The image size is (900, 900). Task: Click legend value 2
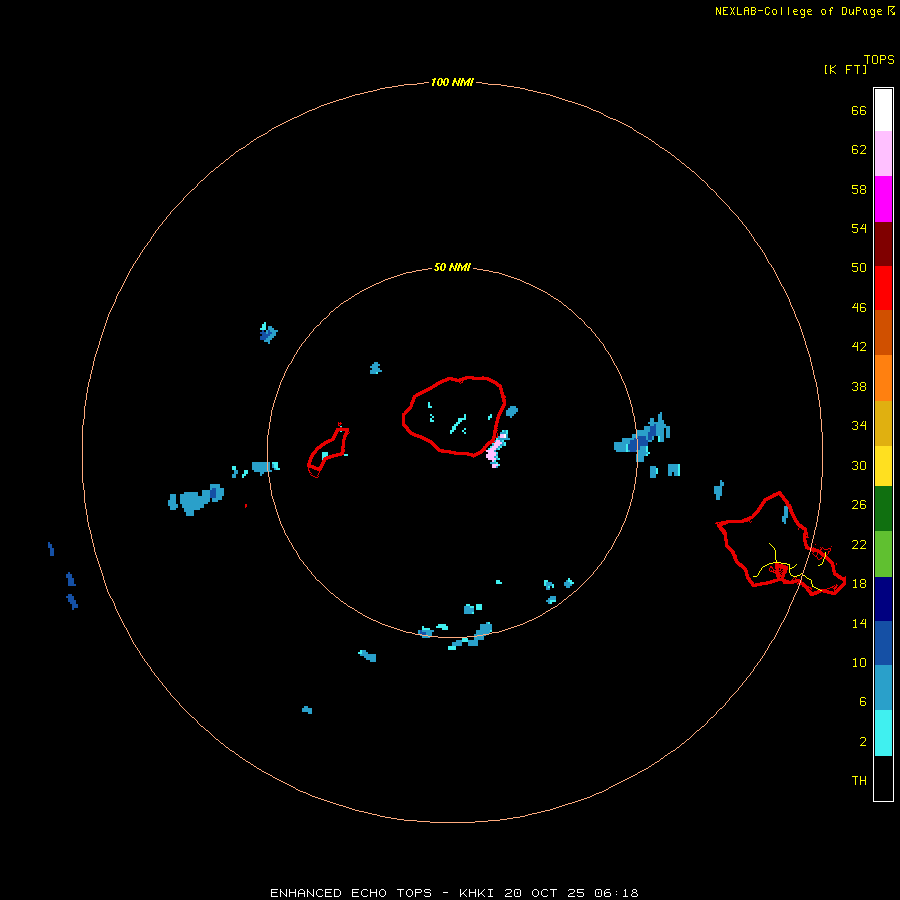pyautogui.click(x=862, y=742)
